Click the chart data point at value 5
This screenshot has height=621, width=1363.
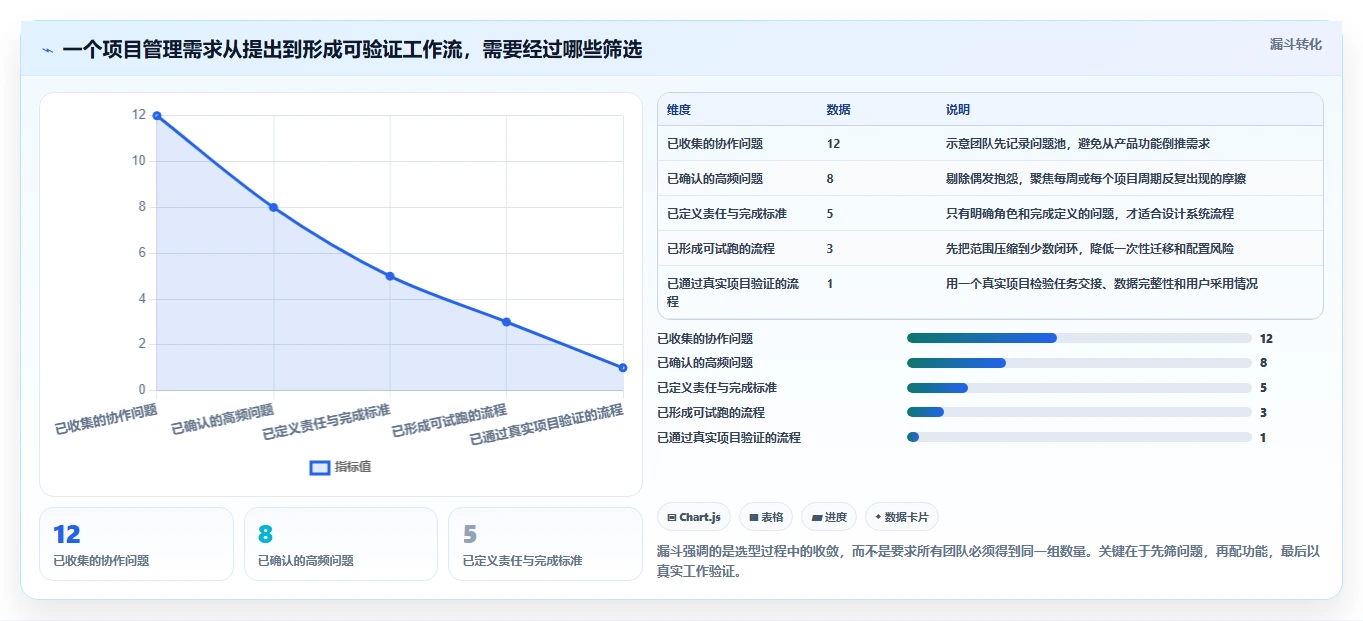point(390,276)
